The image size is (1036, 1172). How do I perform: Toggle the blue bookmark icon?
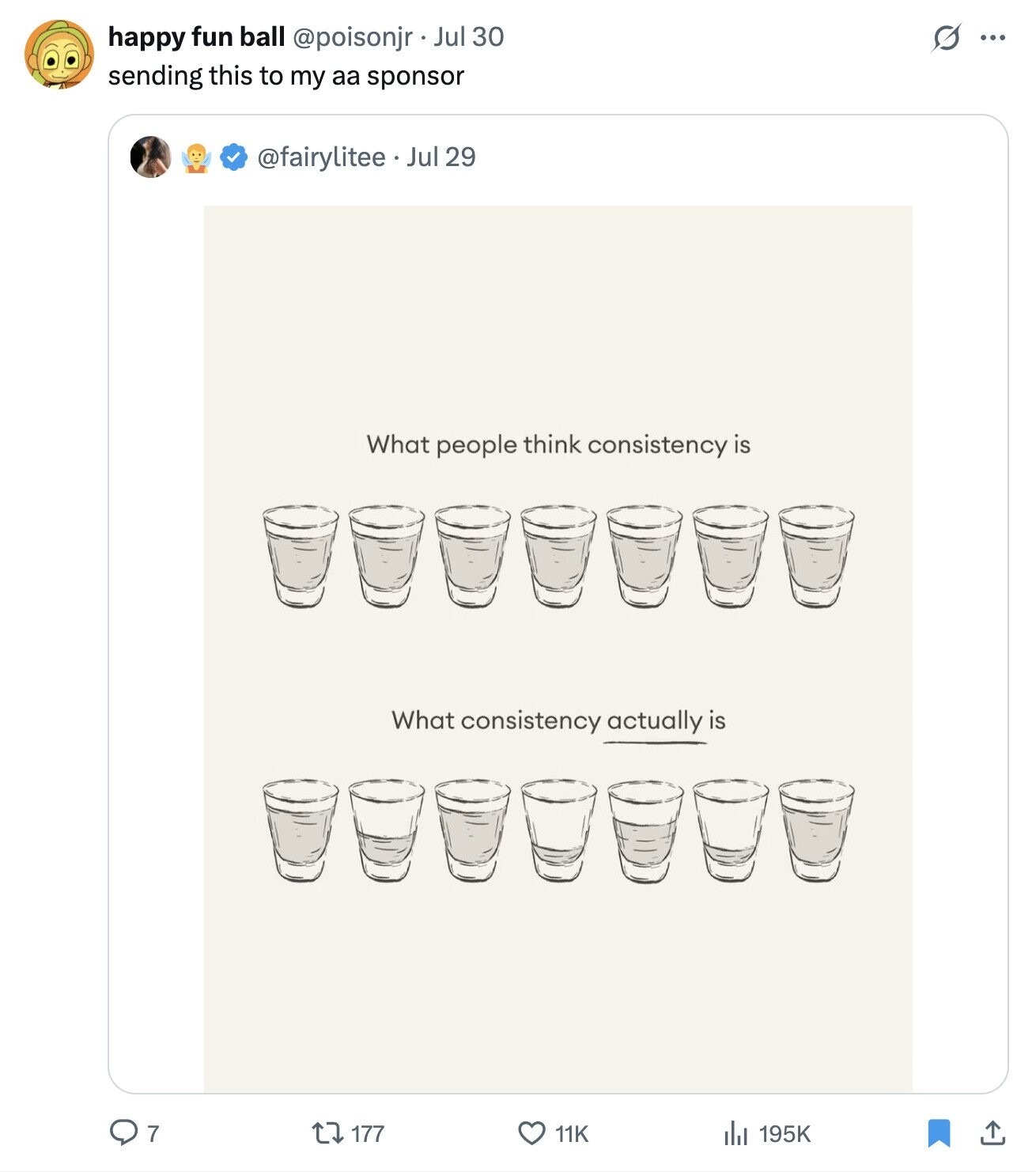(x=938, y=1133)
